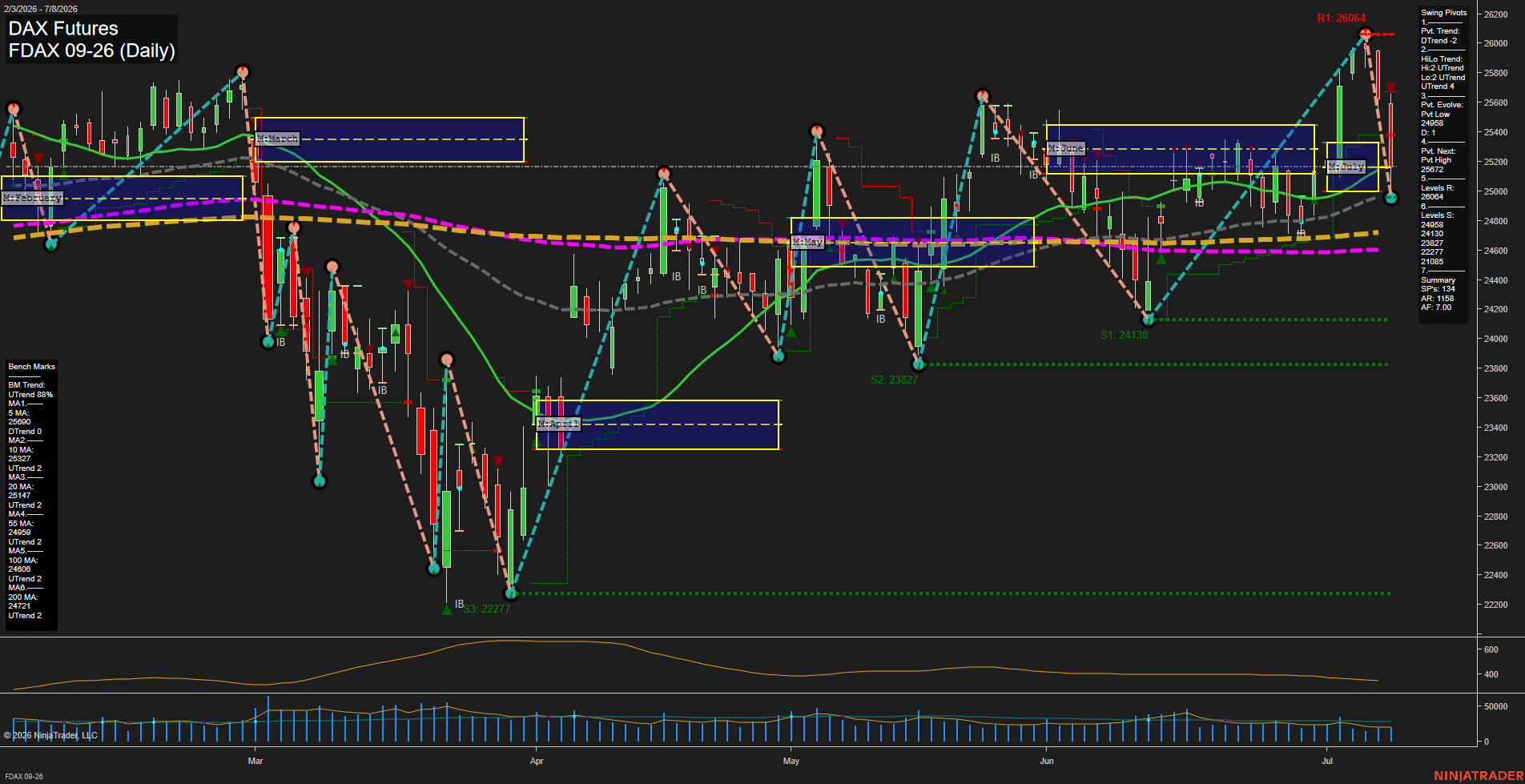Viewport: 1525px width, 784px height.
Task: Click the HiLo Trend: row in Swing Pivots
Action: pos(1442,59)
